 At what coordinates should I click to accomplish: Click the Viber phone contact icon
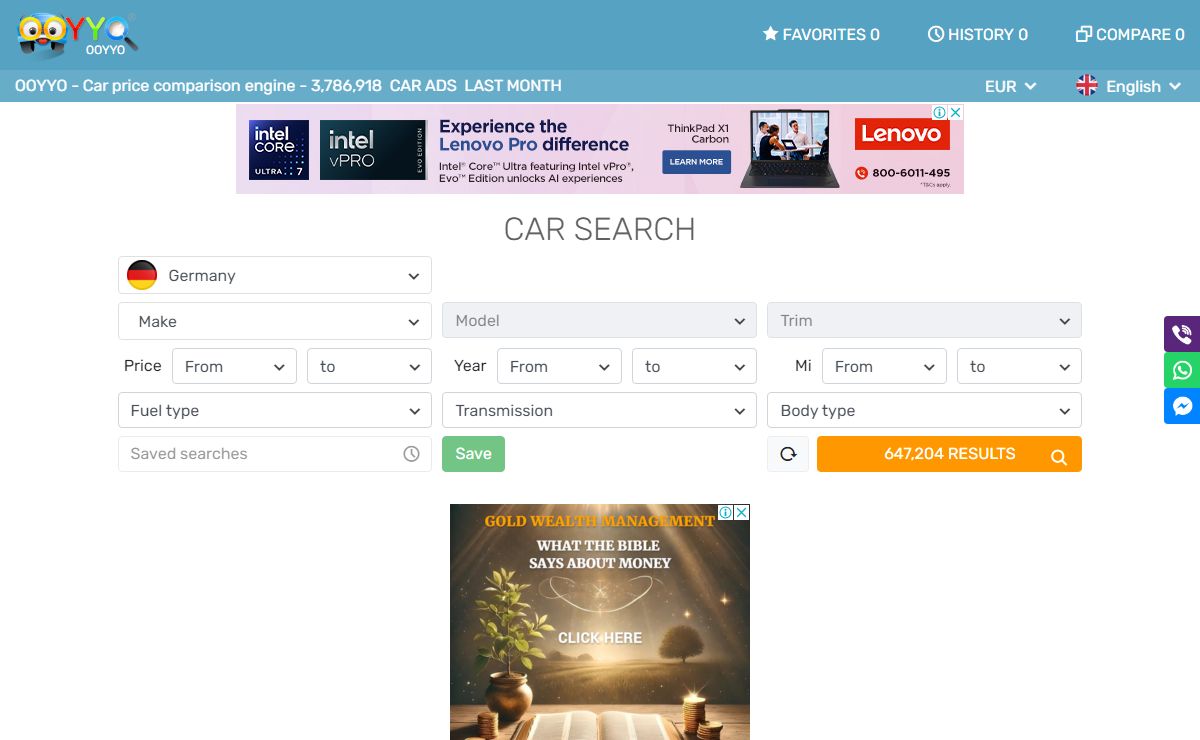tap(1182, 334)
